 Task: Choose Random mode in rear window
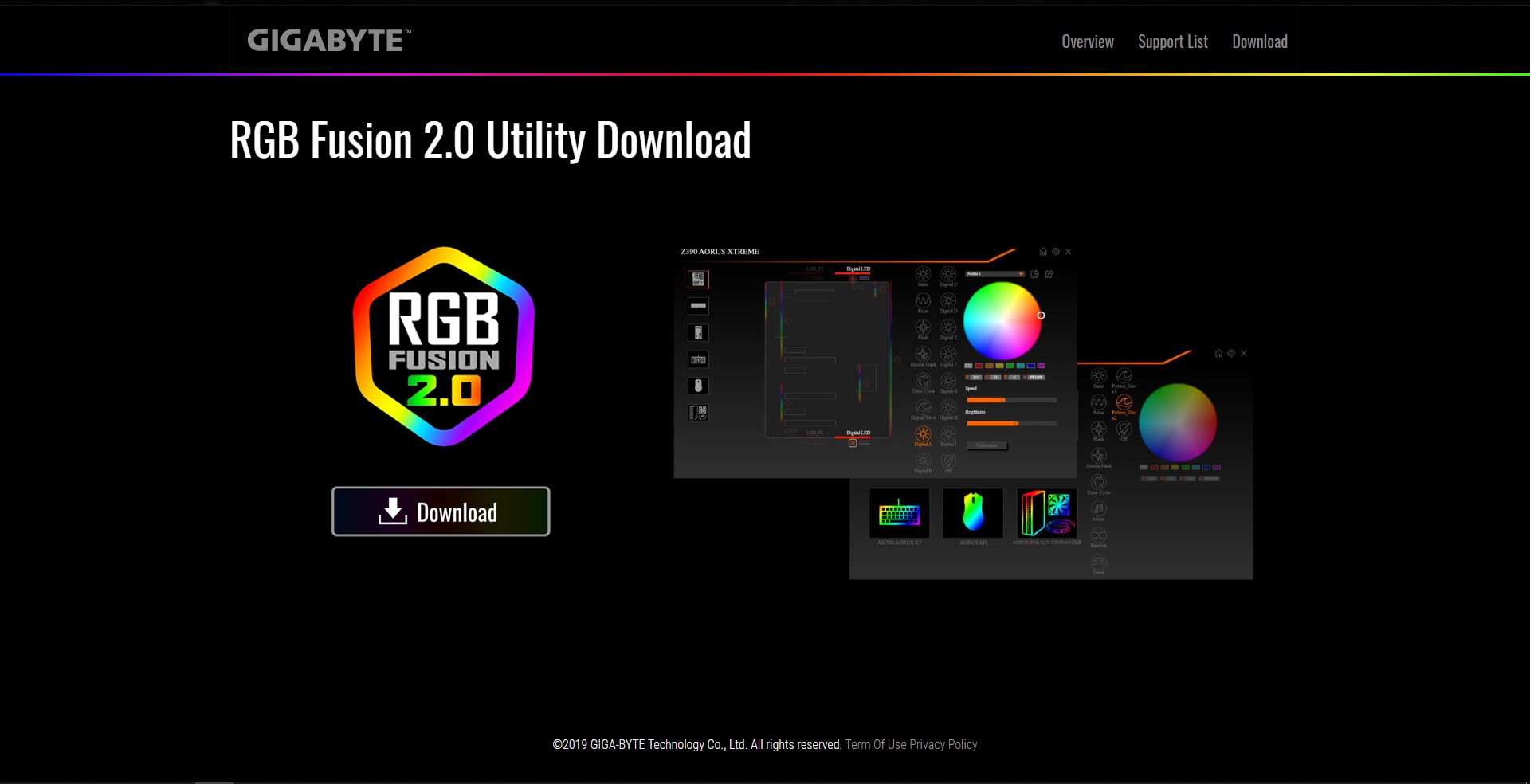(x=1099, y=537)
